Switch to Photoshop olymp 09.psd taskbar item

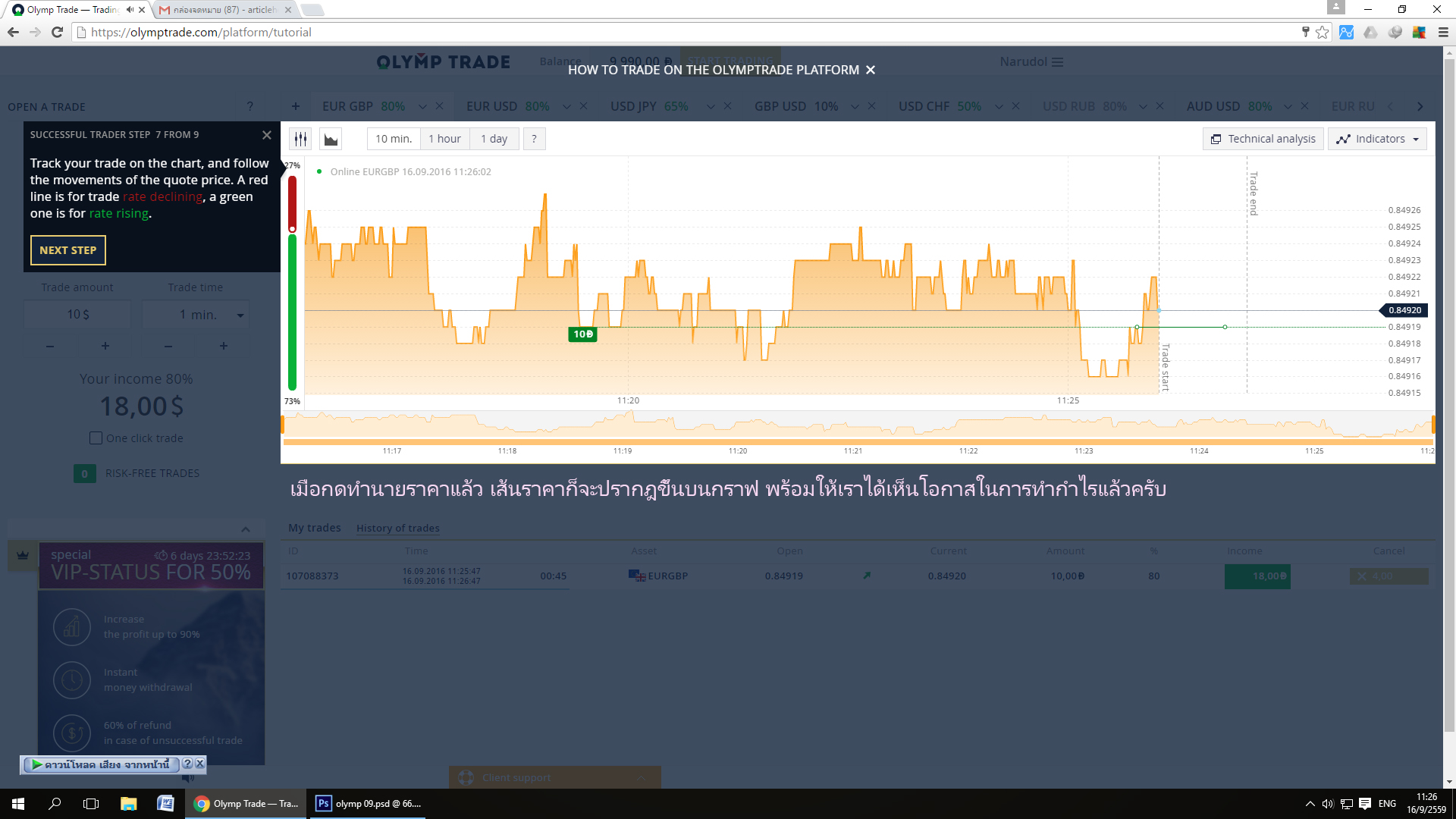coord(369,804)
